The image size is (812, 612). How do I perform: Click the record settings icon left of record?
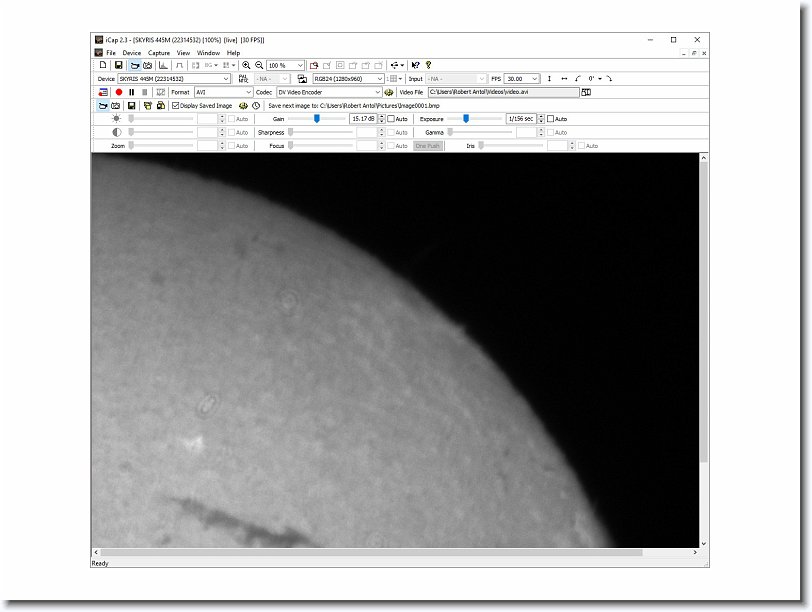[103, 92]
